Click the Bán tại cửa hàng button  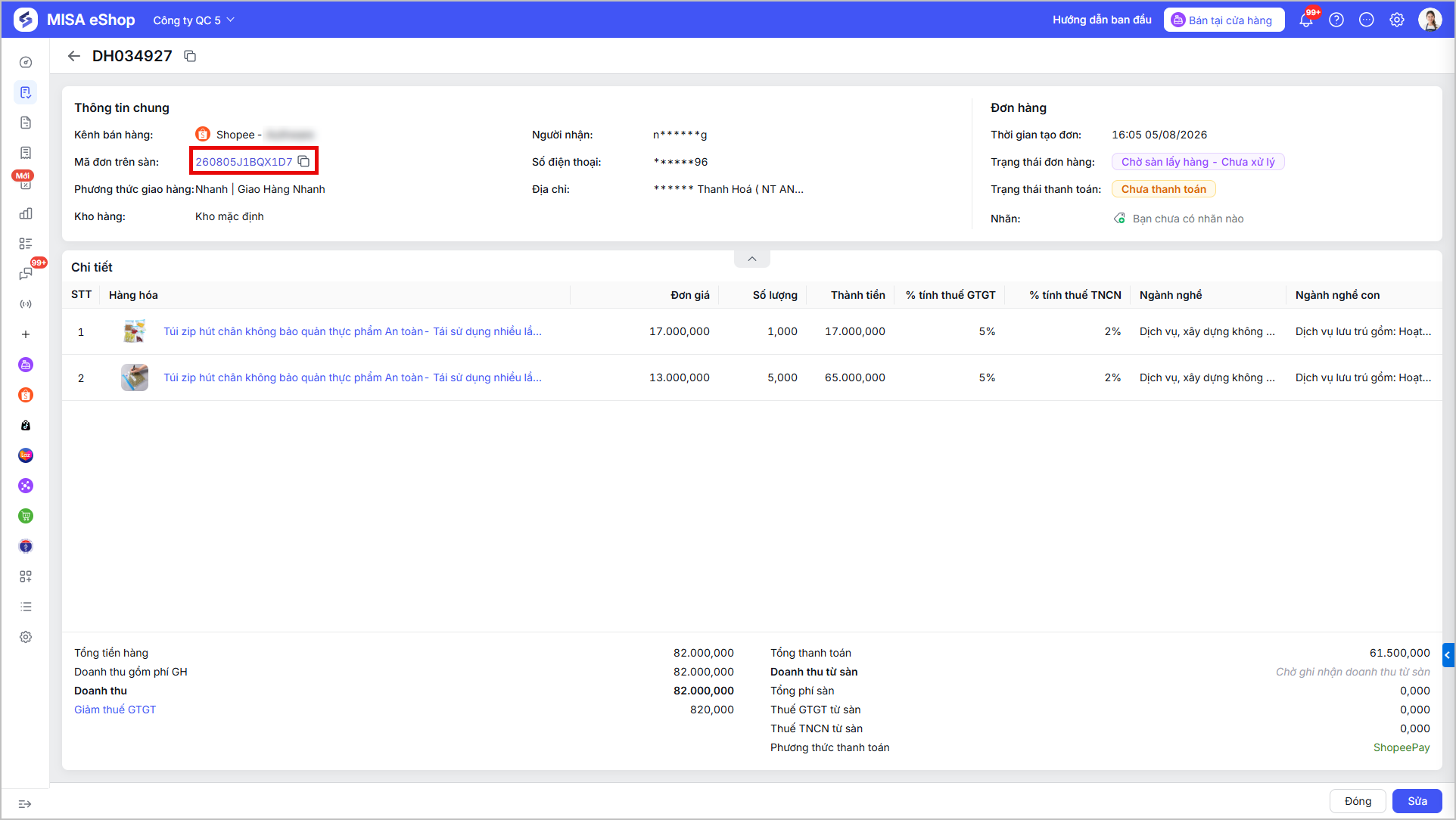click(x=1224, y=20)
